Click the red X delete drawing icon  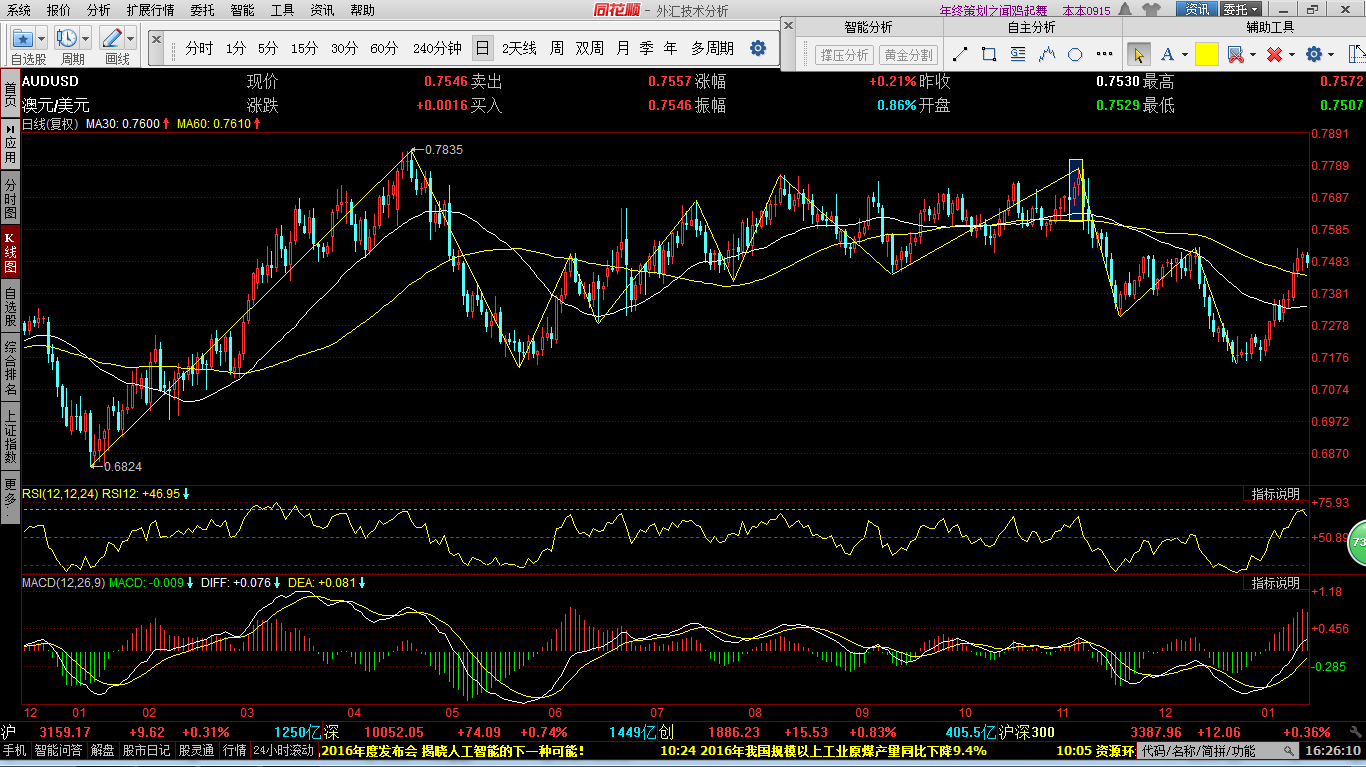(1274, 55)
